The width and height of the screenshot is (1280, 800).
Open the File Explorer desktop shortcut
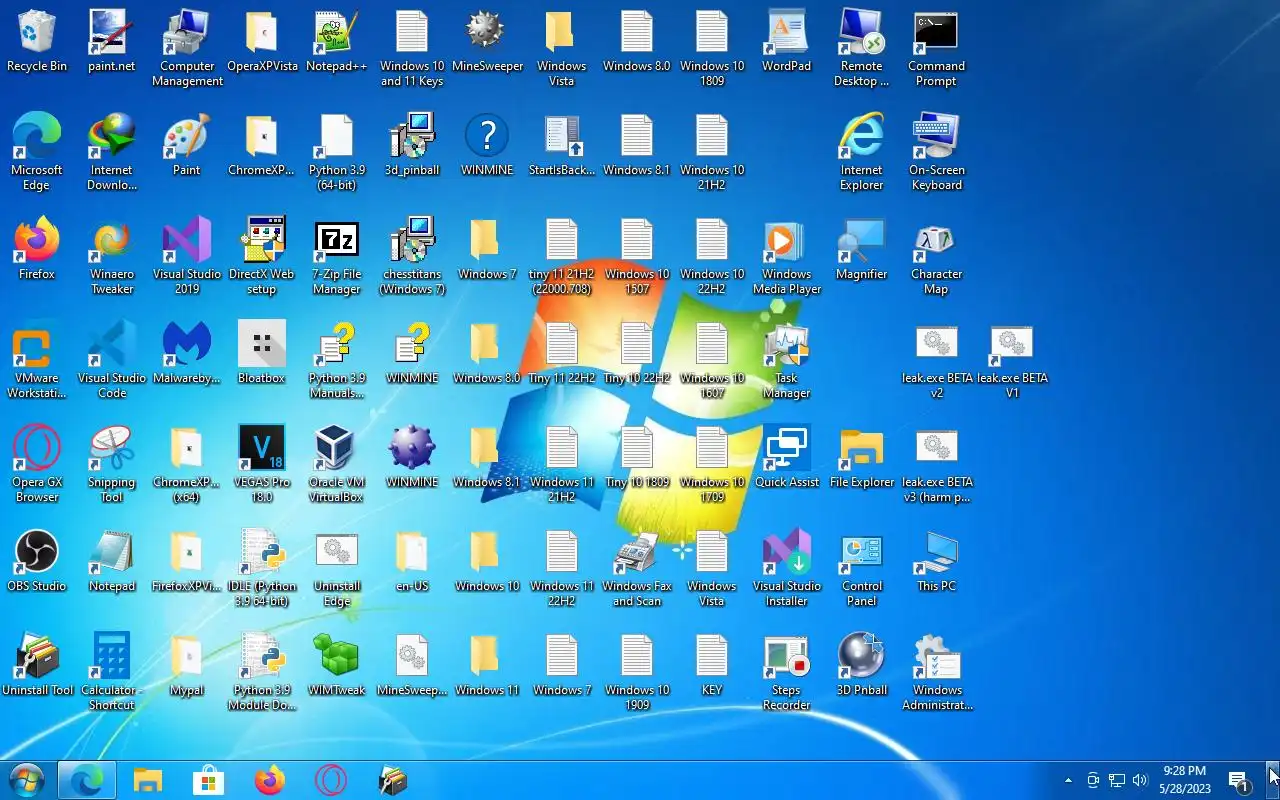[x=862, y=459]
